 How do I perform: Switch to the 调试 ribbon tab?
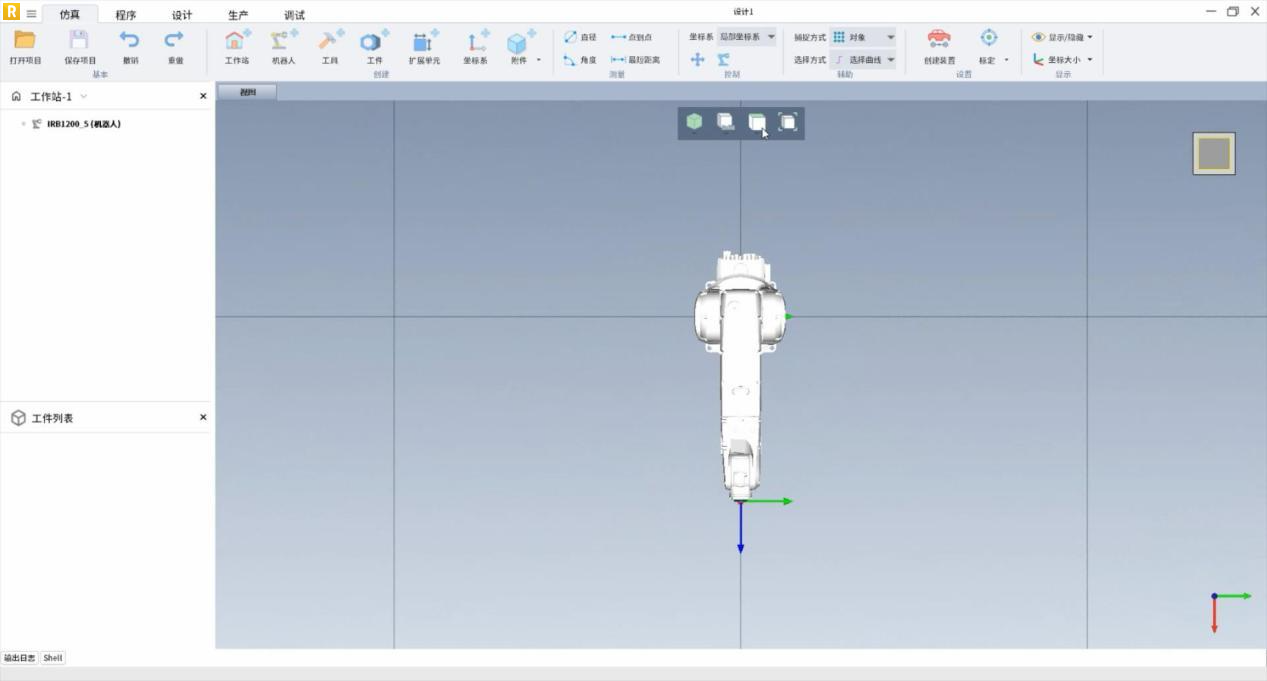(294, 15)
